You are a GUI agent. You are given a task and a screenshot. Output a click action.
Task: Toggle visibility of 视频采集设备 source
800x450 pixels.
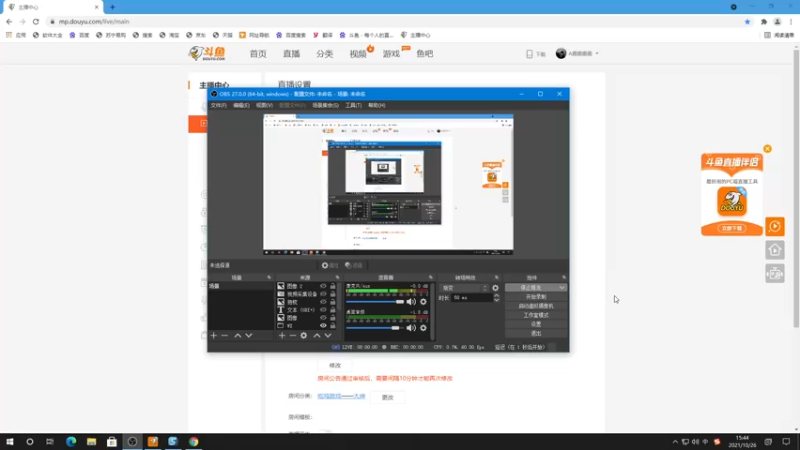point(323,294)
